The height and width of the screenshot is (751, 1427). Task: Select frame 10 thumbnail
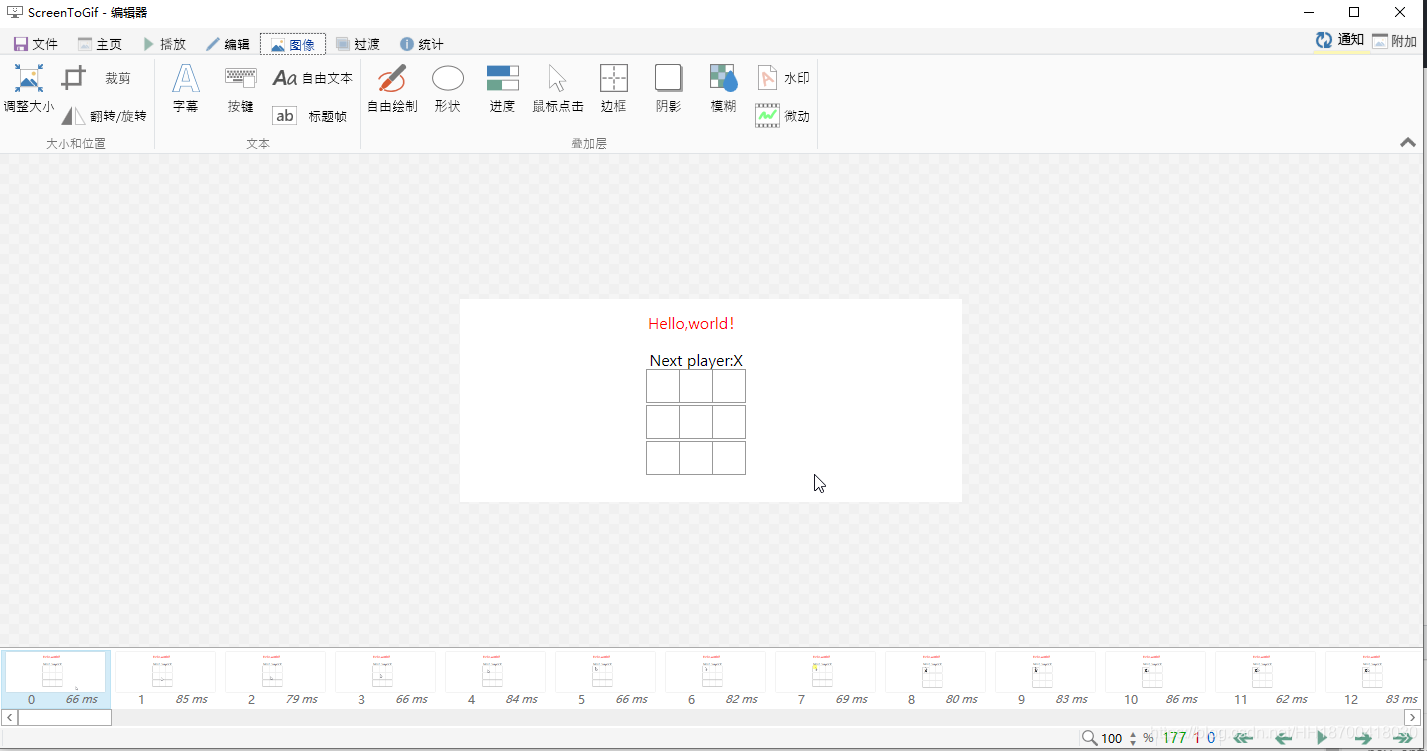[1156, 679]
